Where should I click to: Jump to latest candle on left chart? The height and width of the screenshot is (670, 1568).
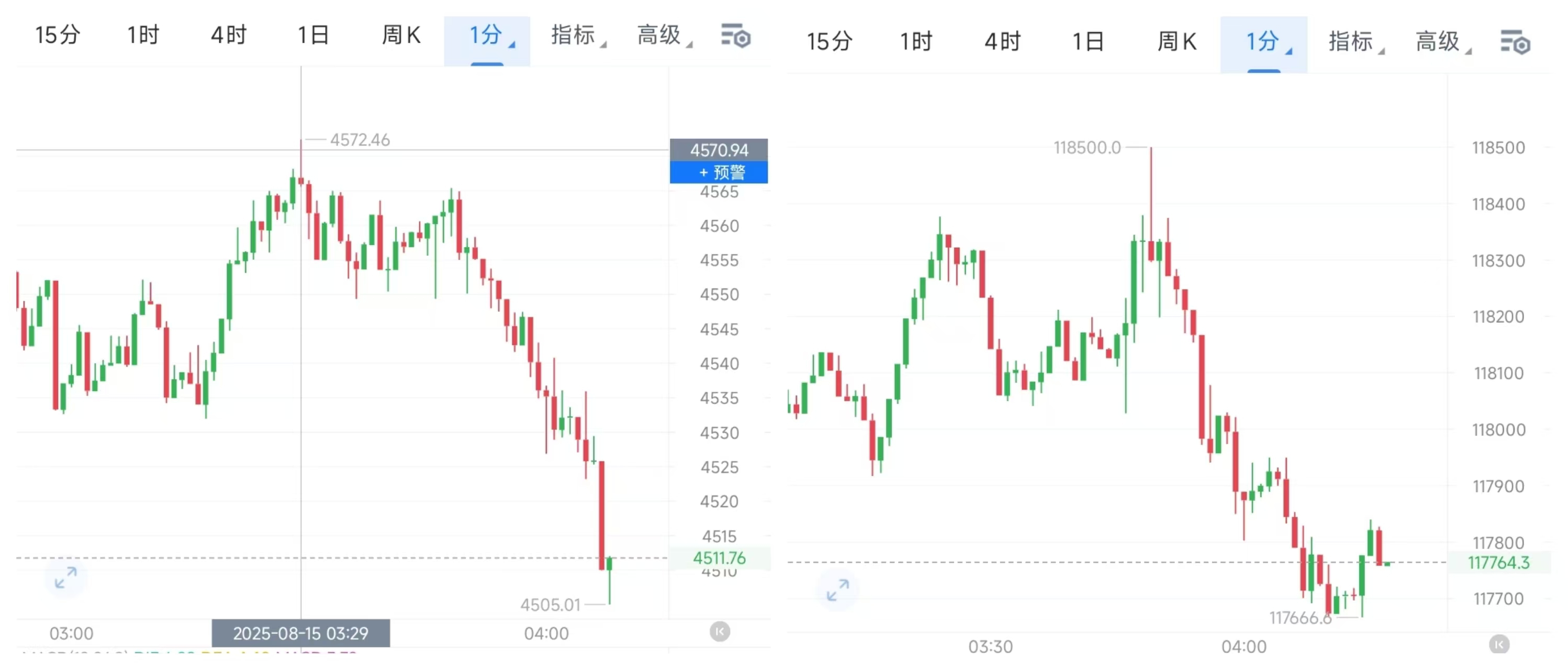pyautogui.click(x=720, y=632)
